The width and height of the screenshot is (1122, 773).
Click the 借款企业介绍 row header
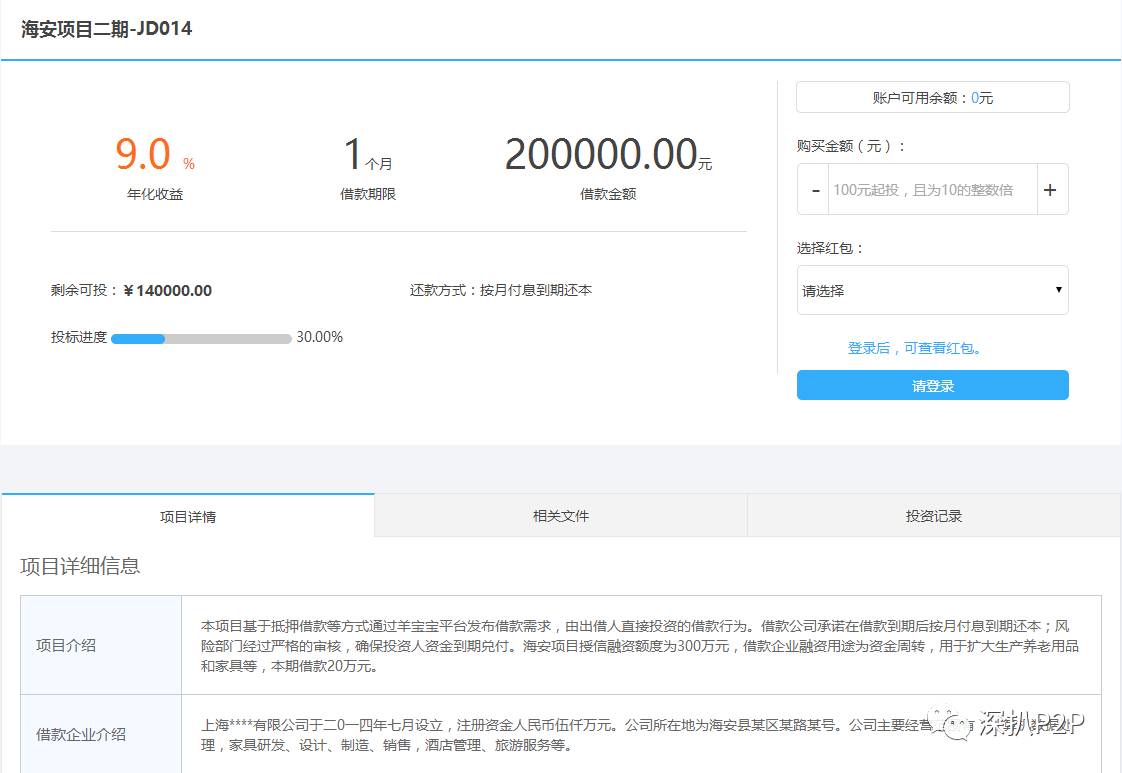101,734
